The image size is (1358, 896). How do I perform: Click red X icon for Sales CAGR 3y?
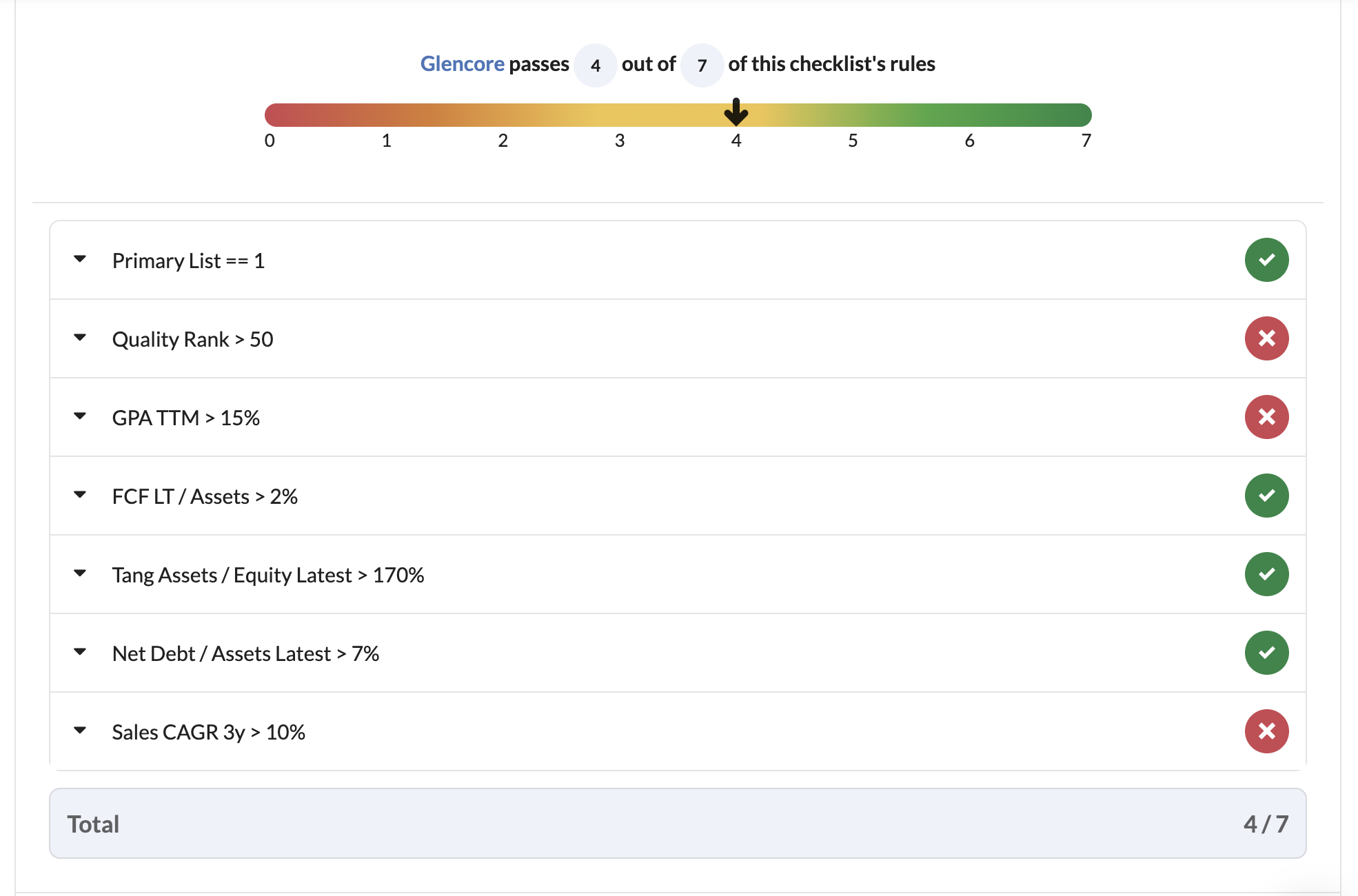(1266, 731)
